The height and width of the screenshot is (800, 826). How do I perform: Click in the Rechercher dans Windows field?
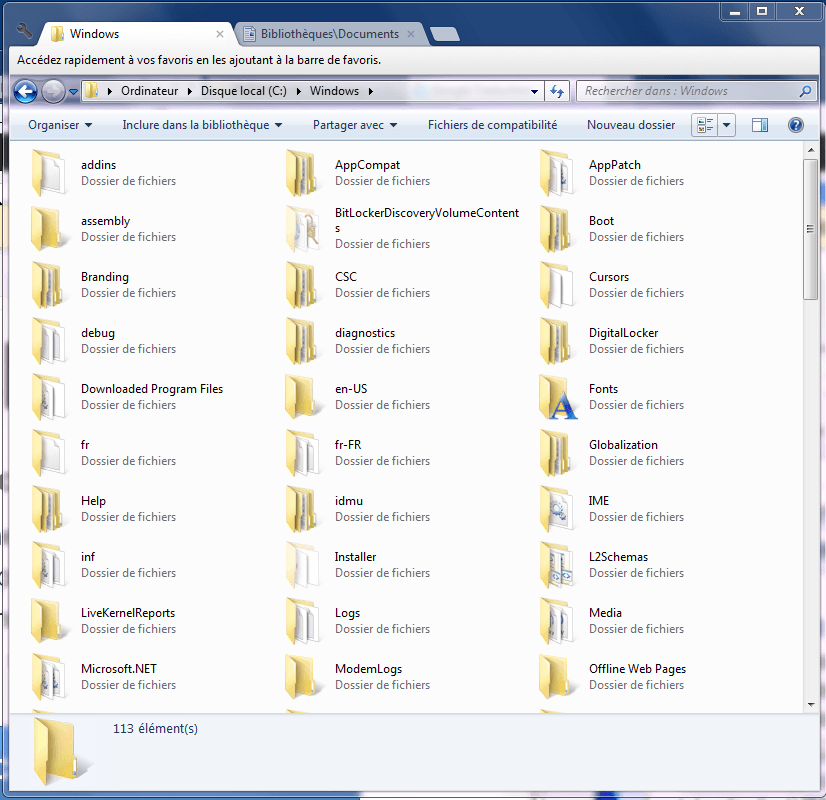696,91
